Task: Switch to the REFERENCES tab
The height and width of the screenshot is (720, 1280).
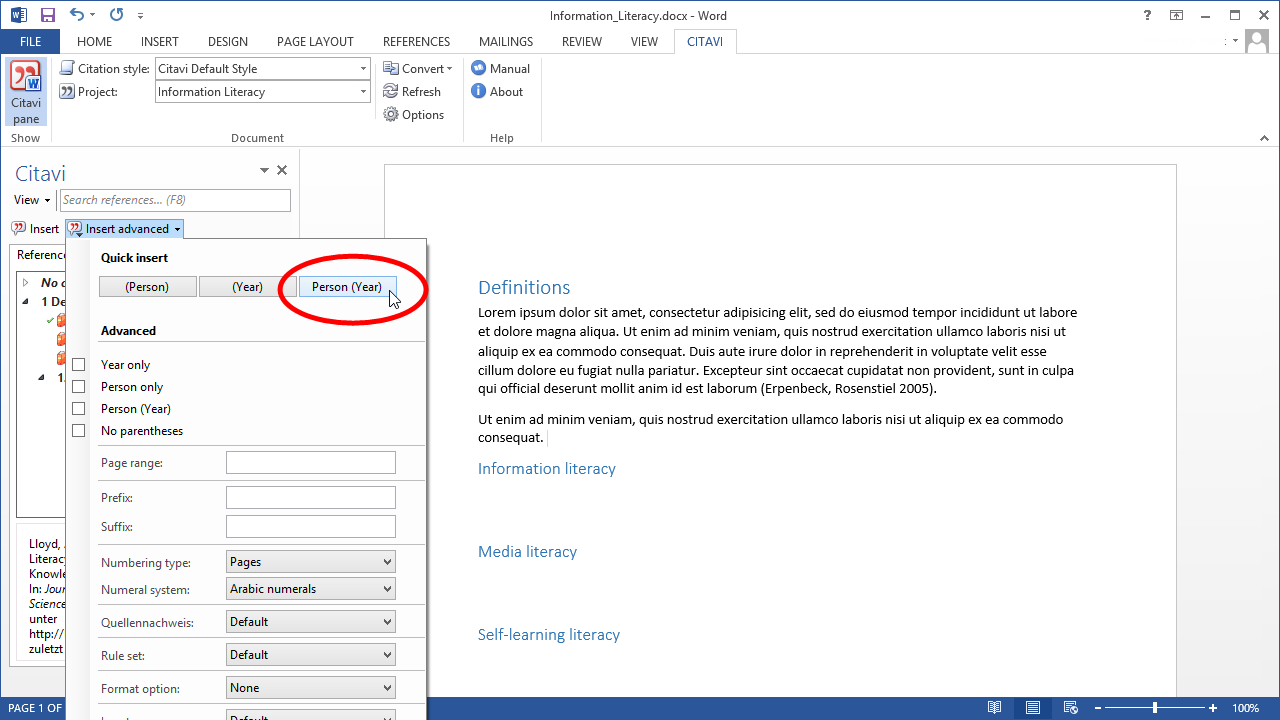Action: [416, 41]
